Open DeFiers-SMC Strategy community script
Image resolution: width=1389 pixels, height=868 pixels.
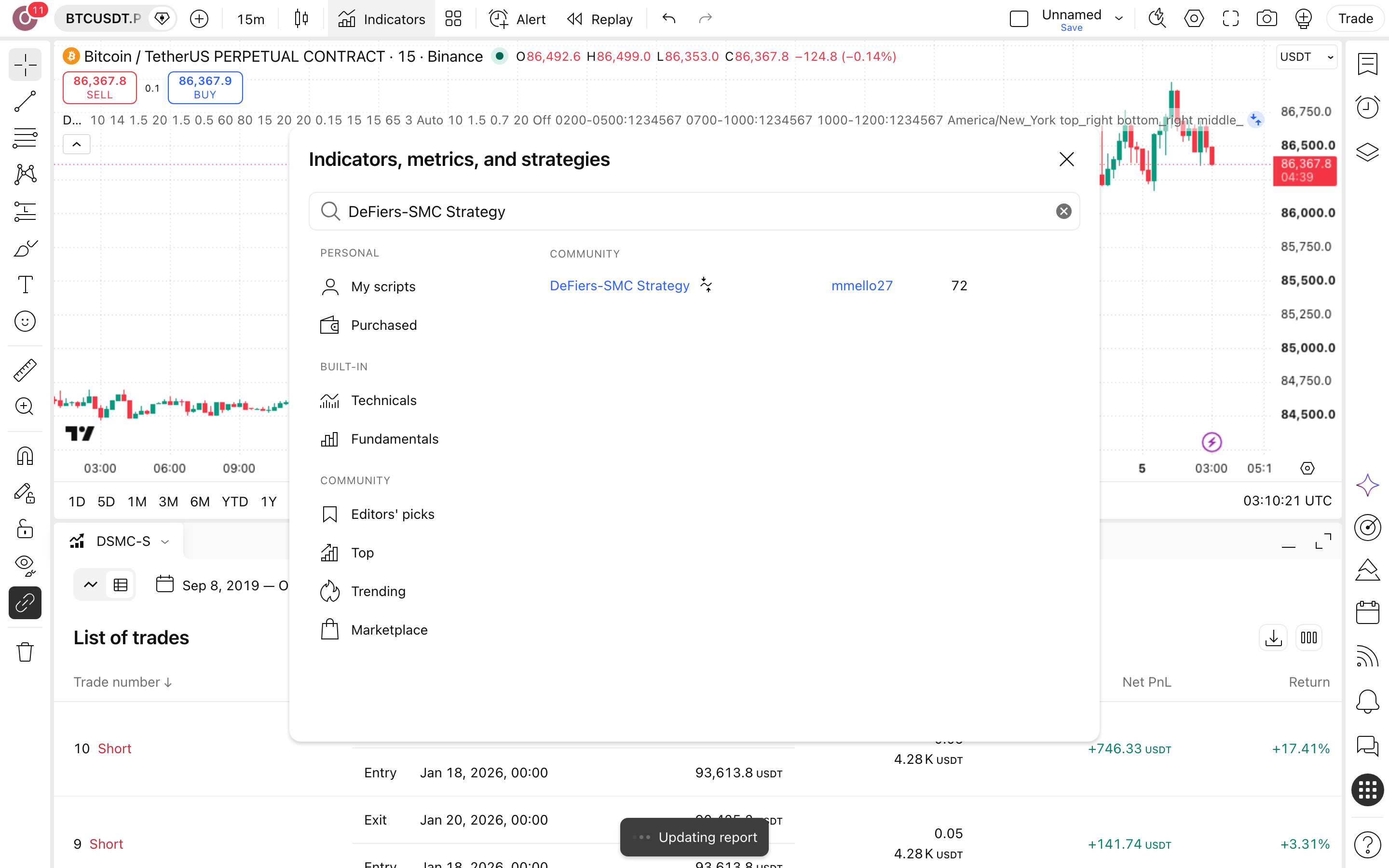(619, 286)
